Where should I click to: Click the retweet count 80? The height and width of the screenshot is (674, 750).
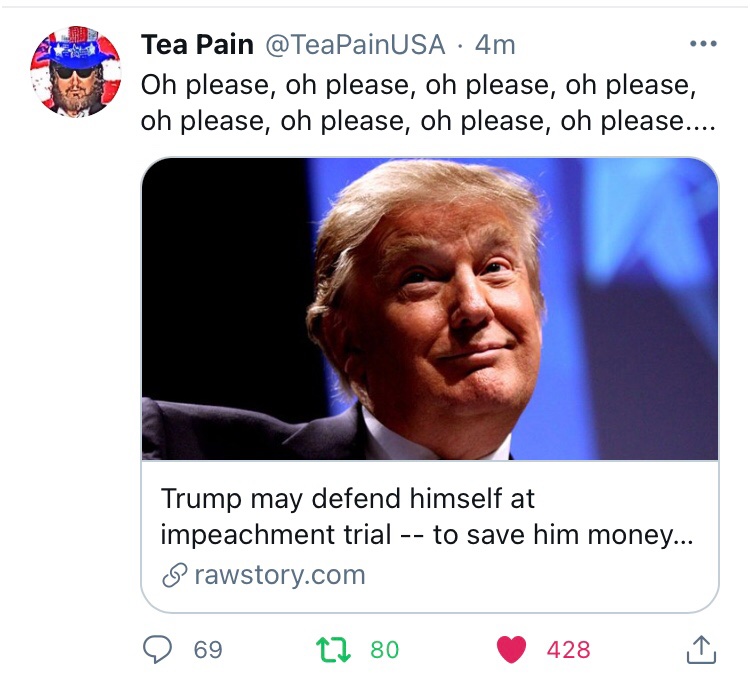pyautogui.click(x=384, y=650)
